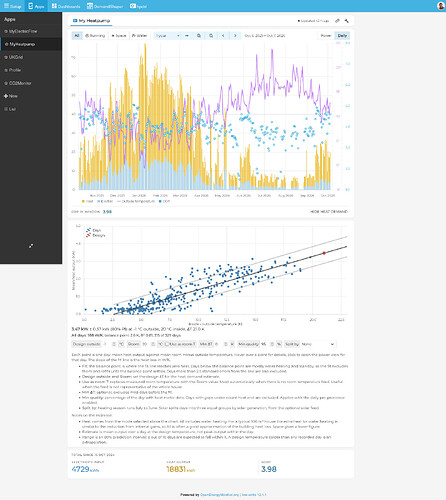
Task: Toggle Design series in scatter legend
Action: 96,235
